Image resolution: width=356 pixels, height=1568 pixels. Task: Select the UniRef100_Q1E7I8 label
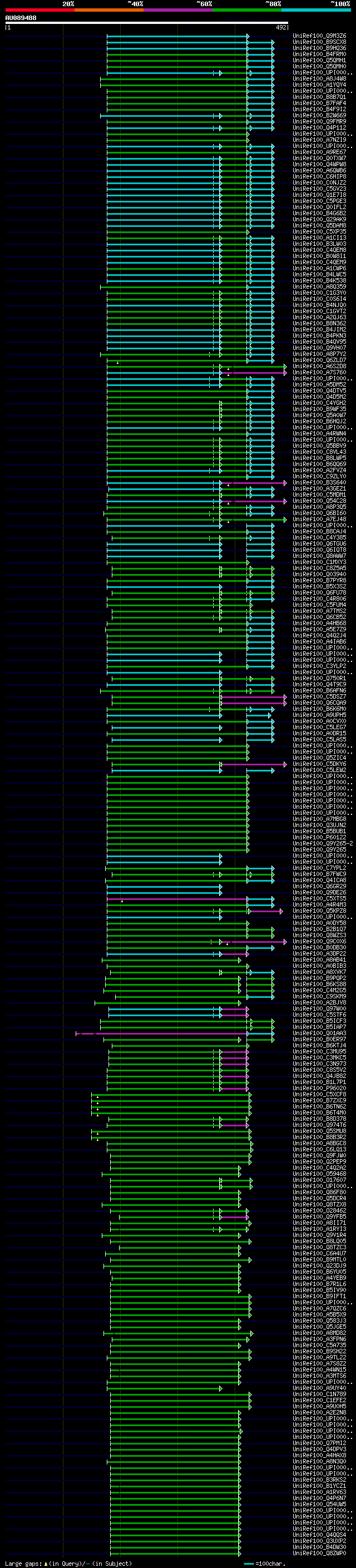click(319, 195)
